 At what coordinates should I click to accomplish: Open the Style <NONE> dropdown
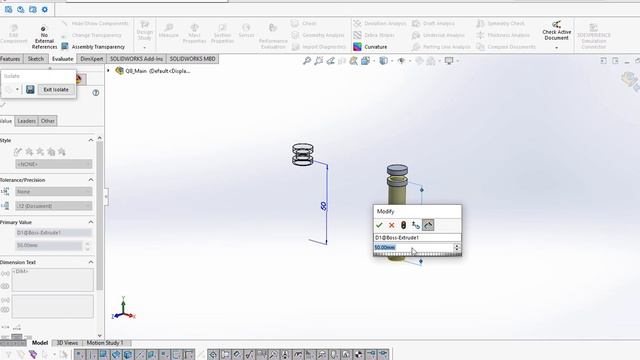tap(53, 164)
